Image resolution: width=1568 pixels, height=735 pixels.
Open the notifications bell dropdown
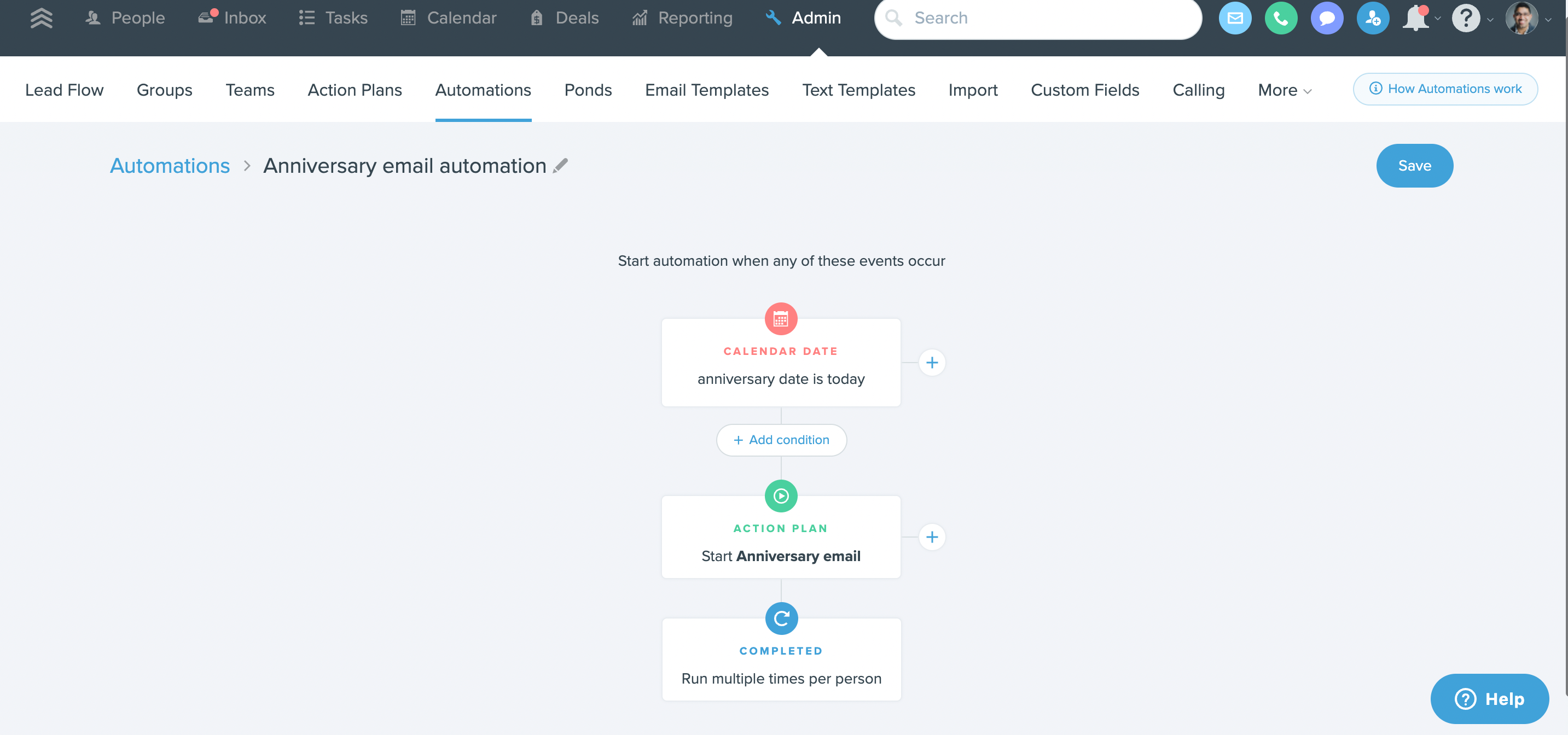click(1420, 18)
